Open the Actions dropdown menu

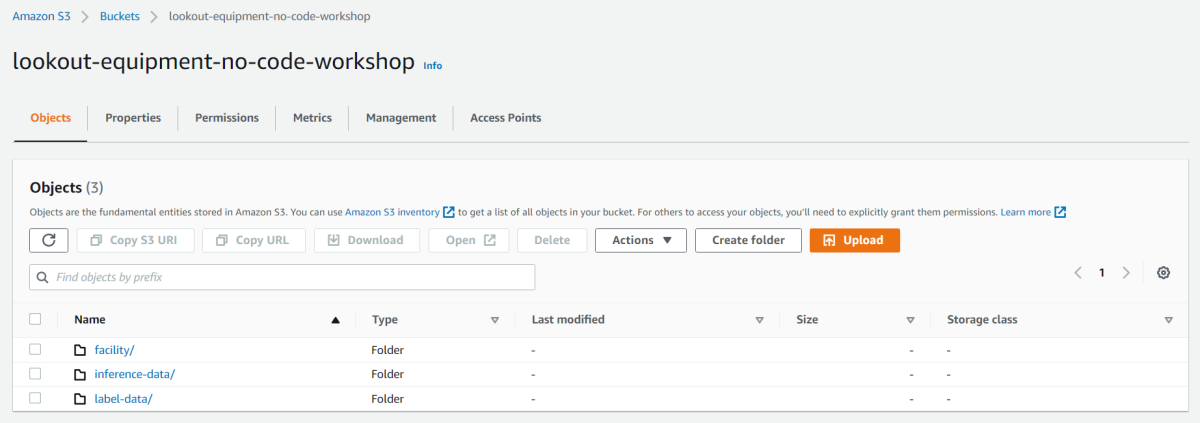click(x=641, y=240)
